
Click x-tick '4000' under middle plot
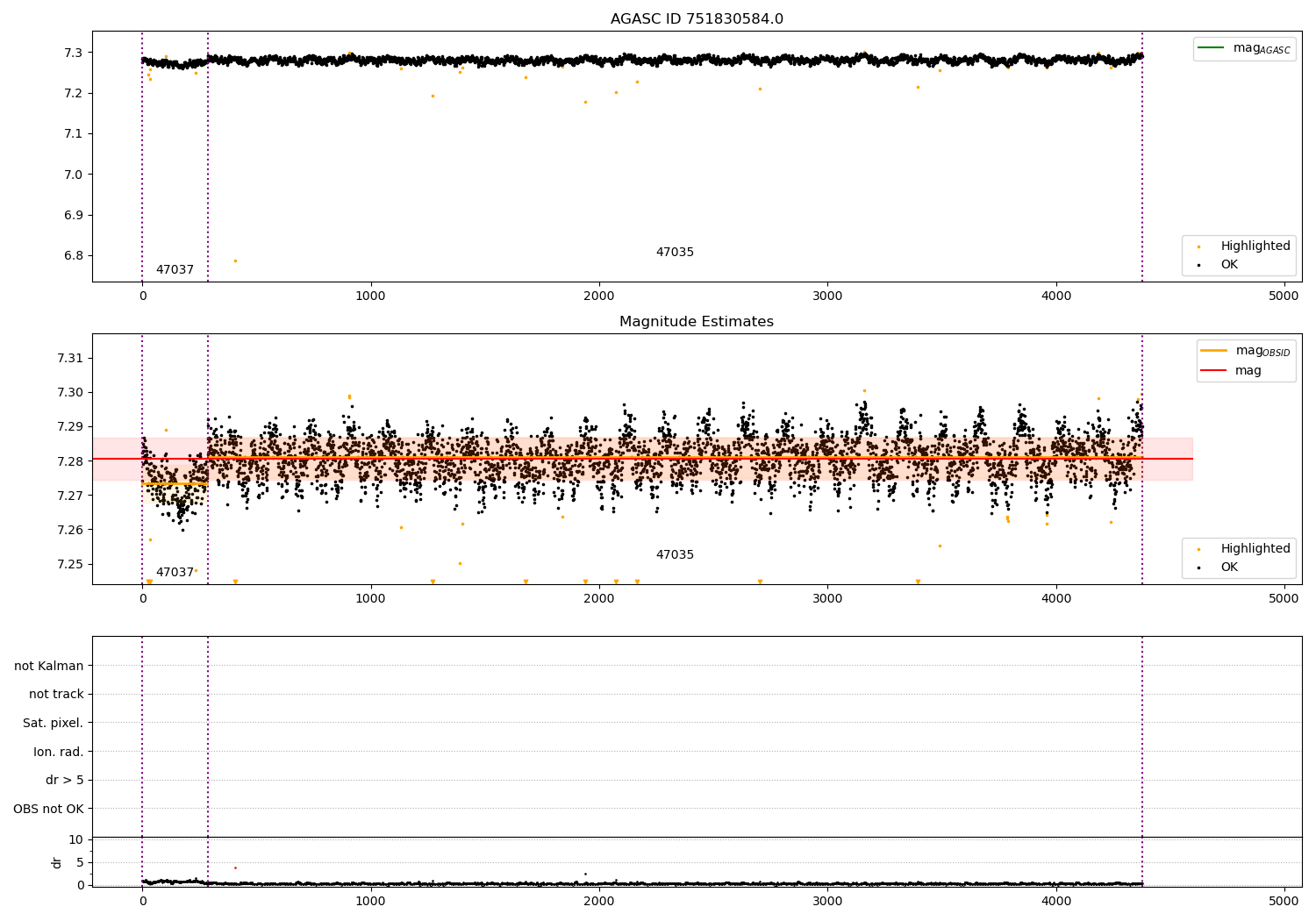(1056, 599)
